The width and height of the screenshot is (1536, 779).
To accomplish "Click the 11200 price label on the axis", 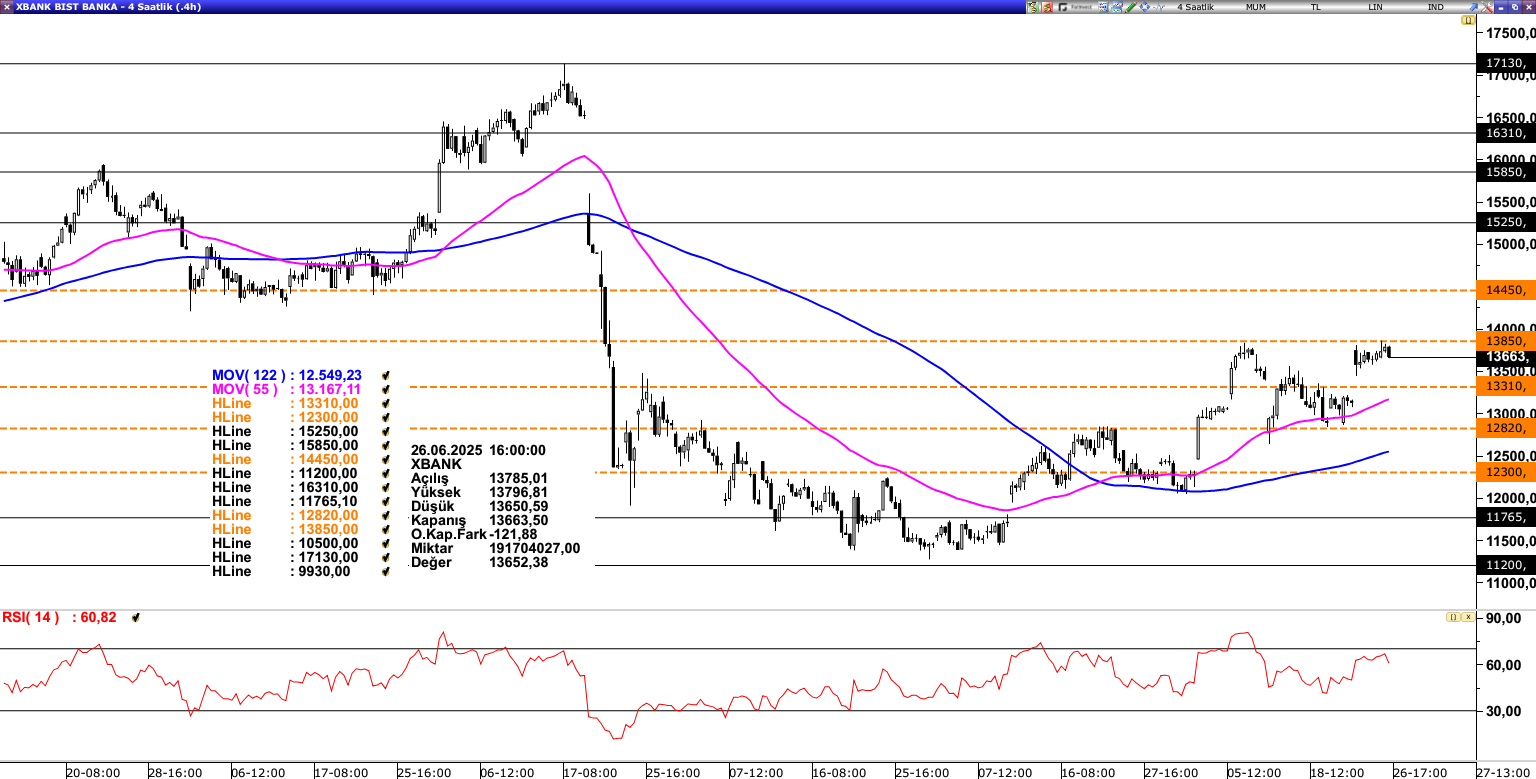I will pyautogui.click(x=1505, y=565).
